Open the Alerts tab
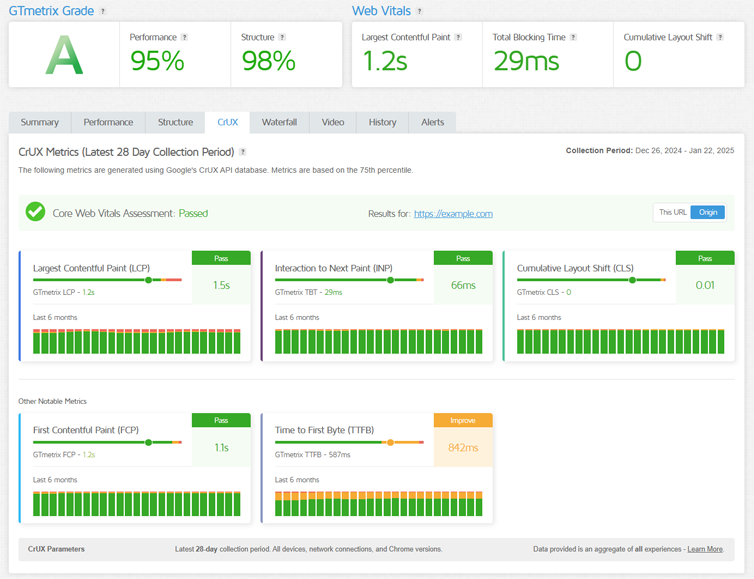 (432, 122)
